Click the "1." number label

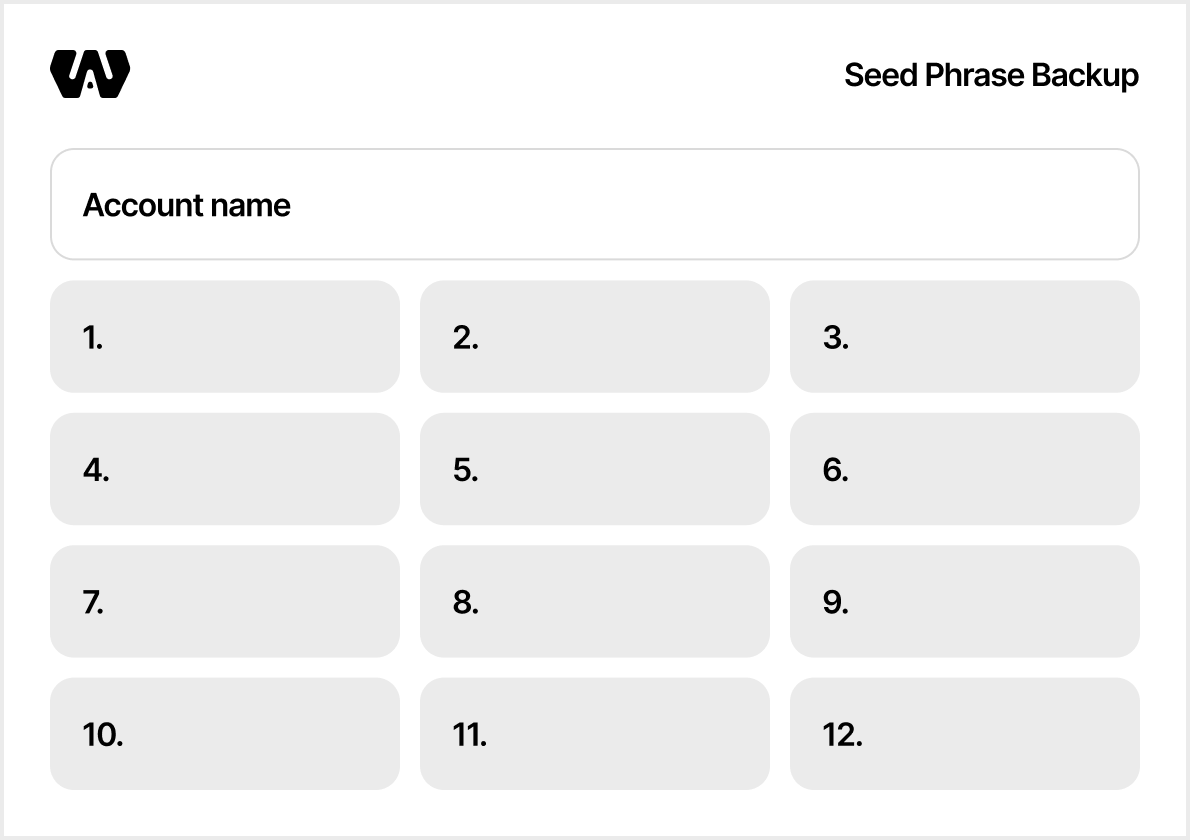coord(93,338)
